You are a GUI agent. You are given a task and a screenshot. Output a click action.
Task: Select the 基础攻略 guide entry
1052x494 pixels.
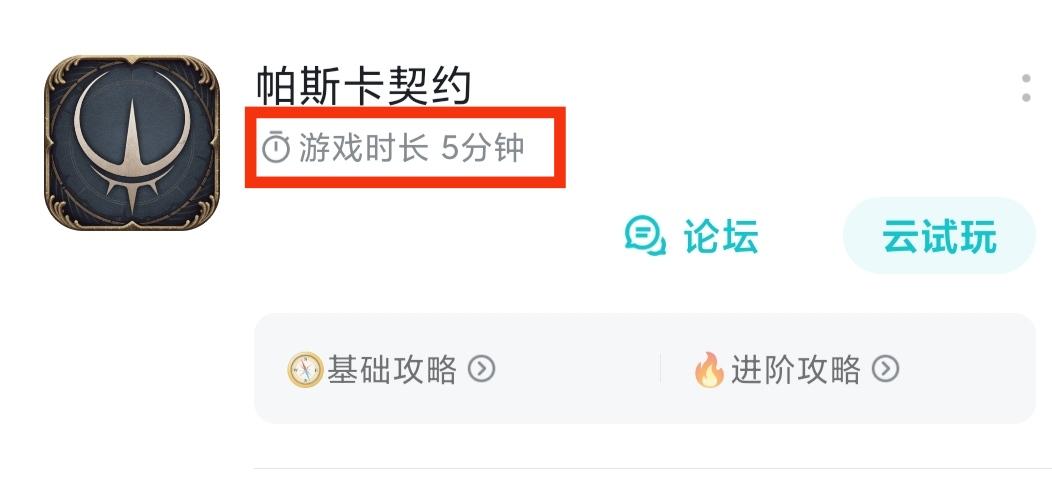391,369
